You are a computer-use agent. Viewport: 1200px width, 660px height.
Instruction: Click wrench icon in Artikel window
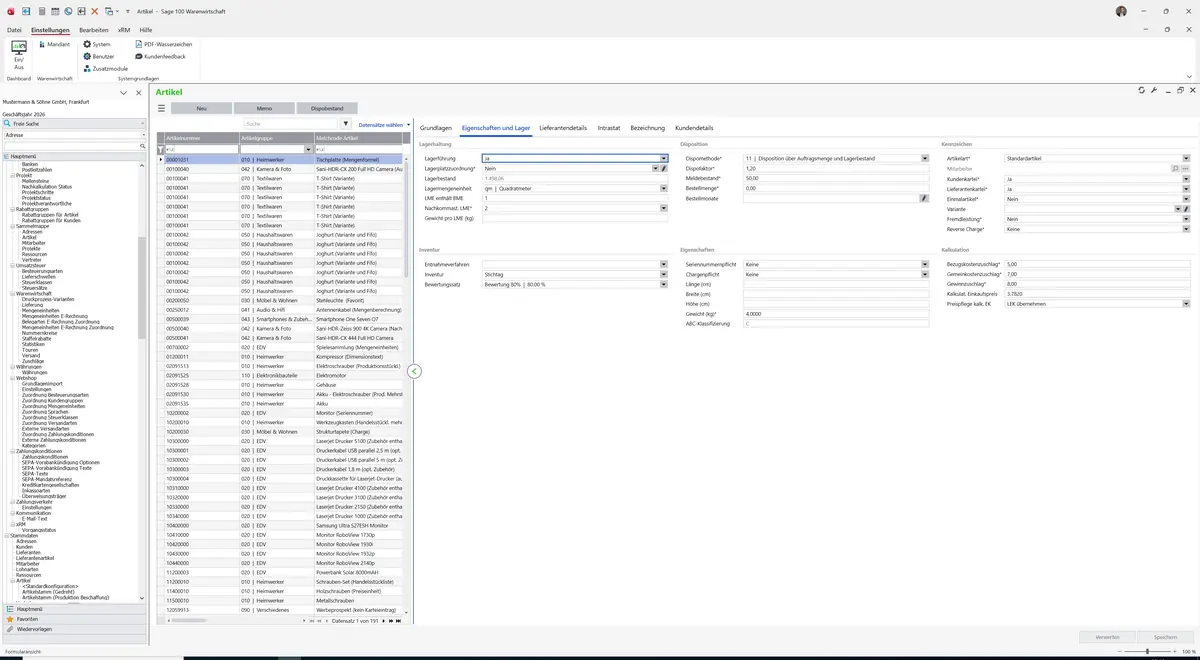1154,90
